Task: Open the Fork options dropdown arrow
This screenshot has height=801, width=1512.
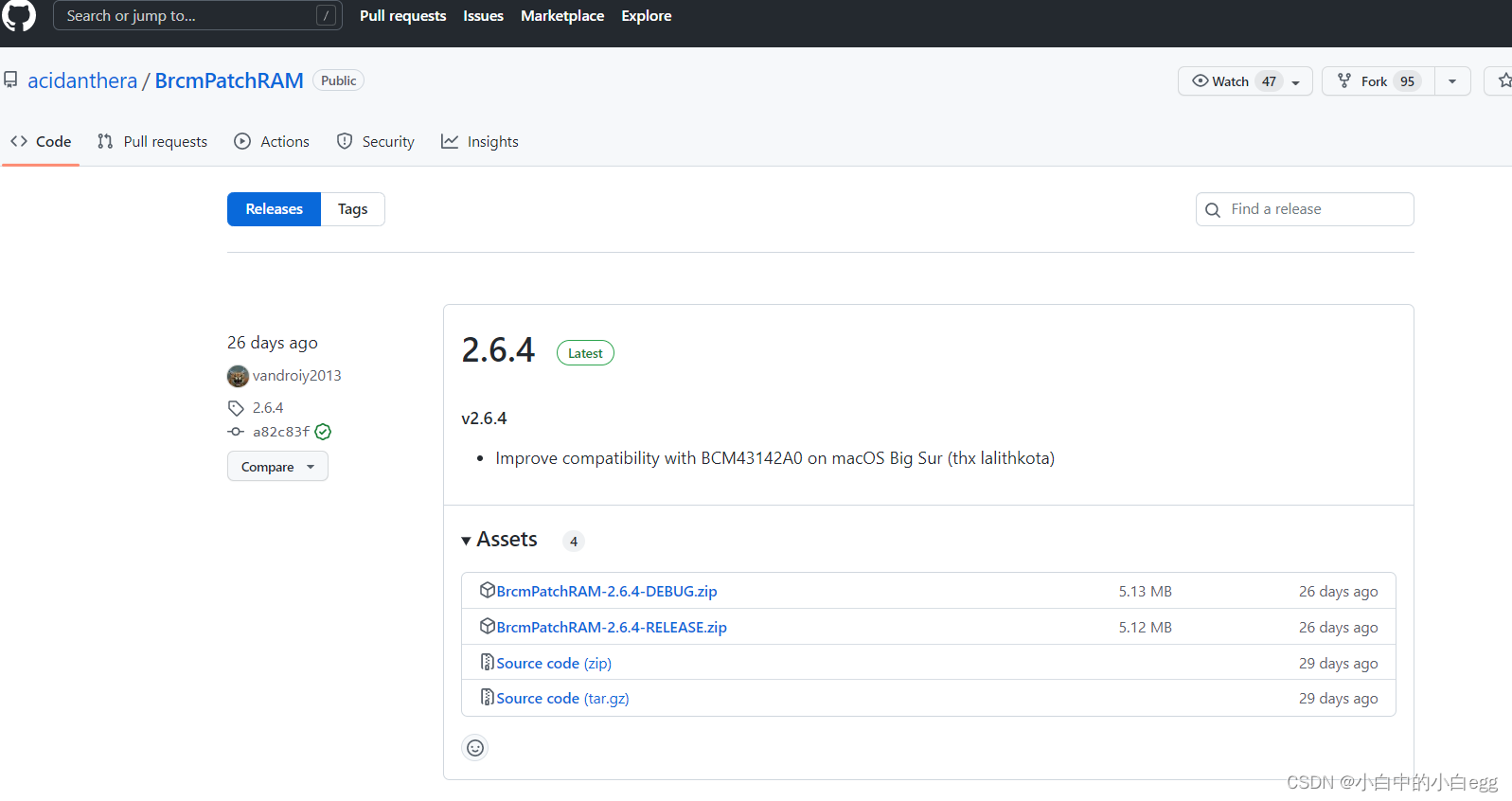Action: tap(1452, 81)
